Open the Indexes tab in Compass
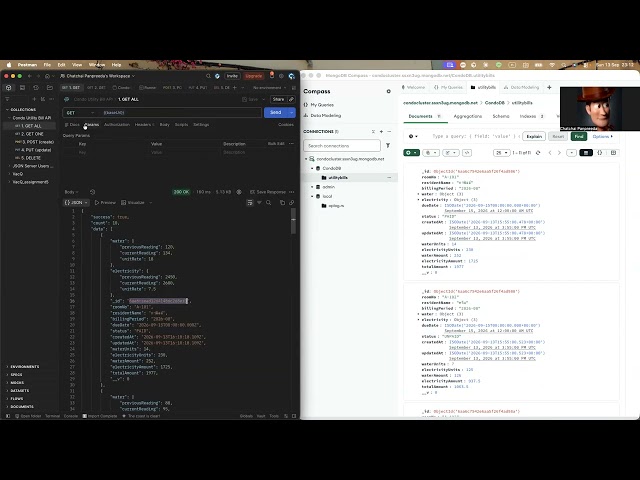The height and width of the screenshot is (480, 640). 531,116
